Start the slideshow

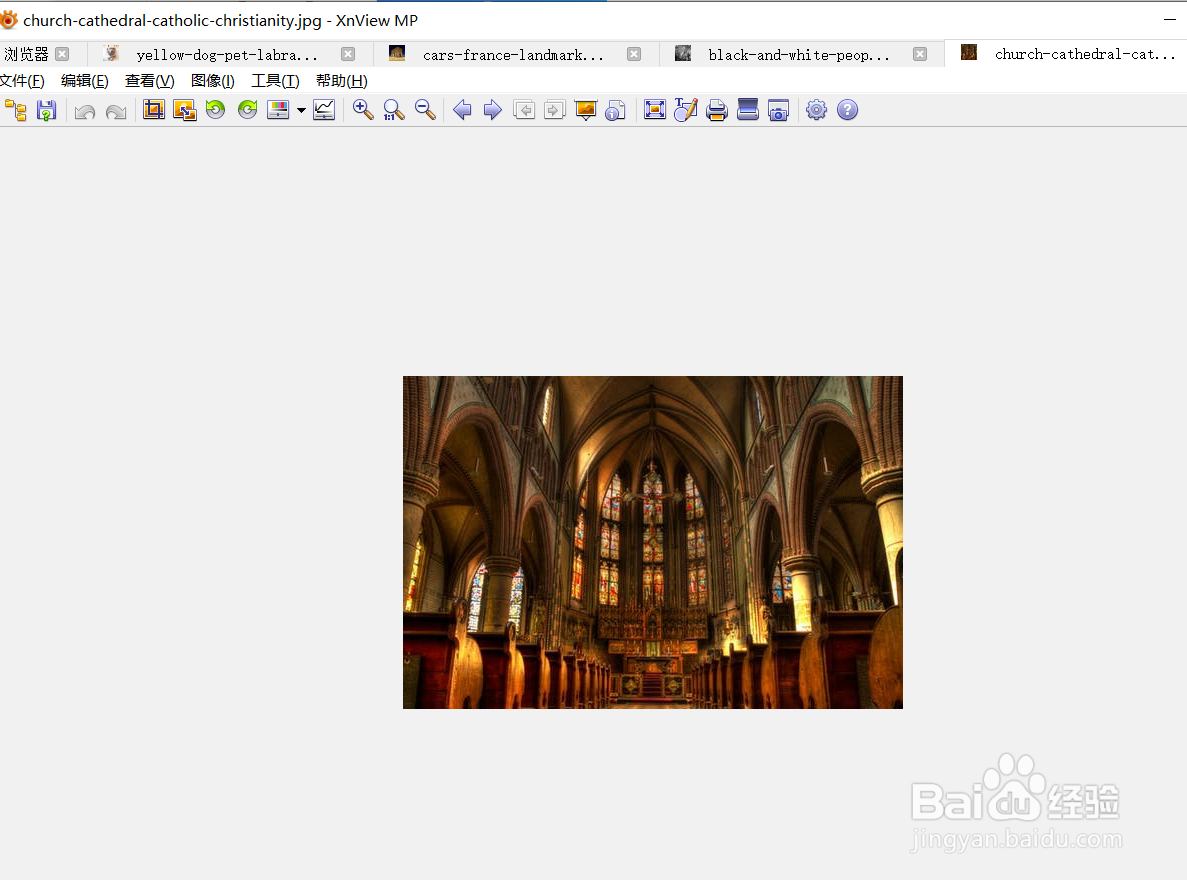tap(585, 110)
